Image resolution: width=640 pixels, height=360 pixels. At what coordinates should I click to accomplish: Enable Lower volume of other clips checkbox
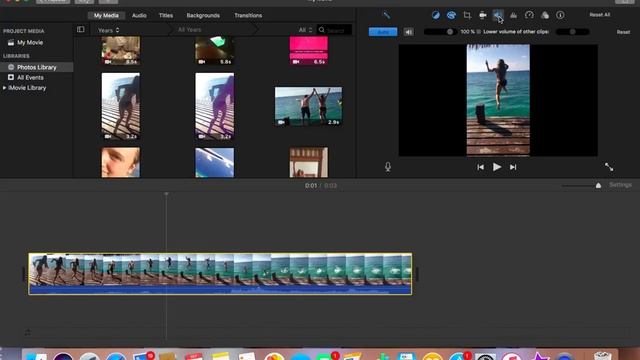pos(479,32)
